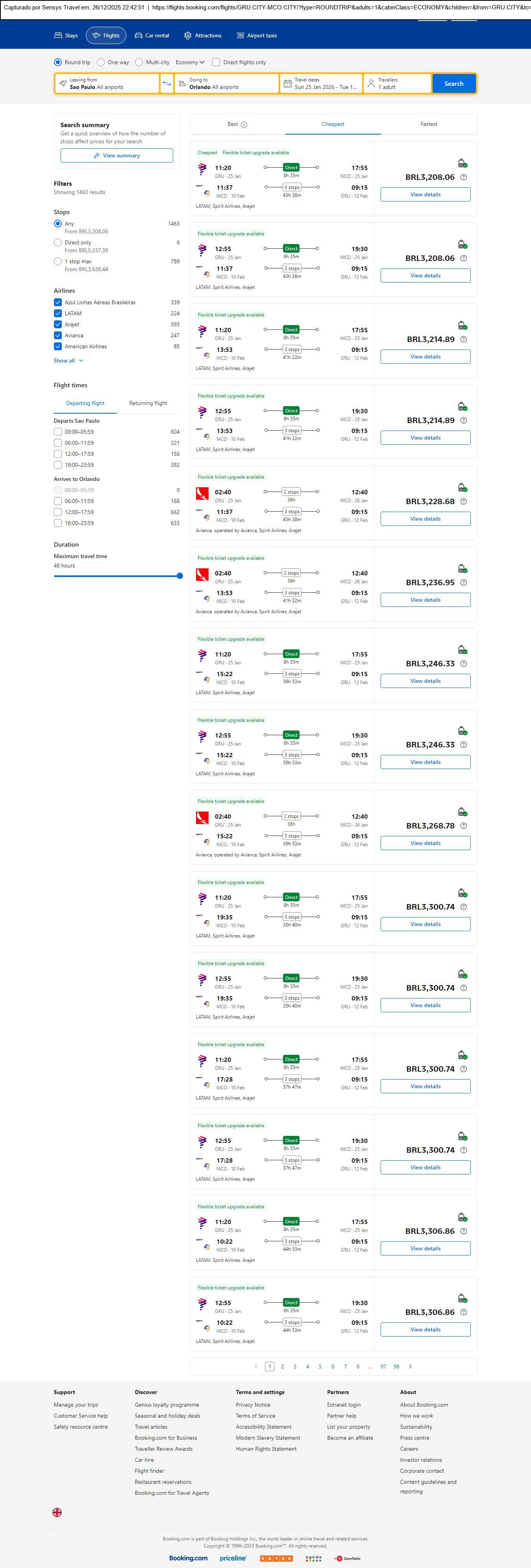The height and width of the screenshot is (1568, 531).
Task: Click the calendar icon in Travel dates field
Action: click(x=287, y=83)
